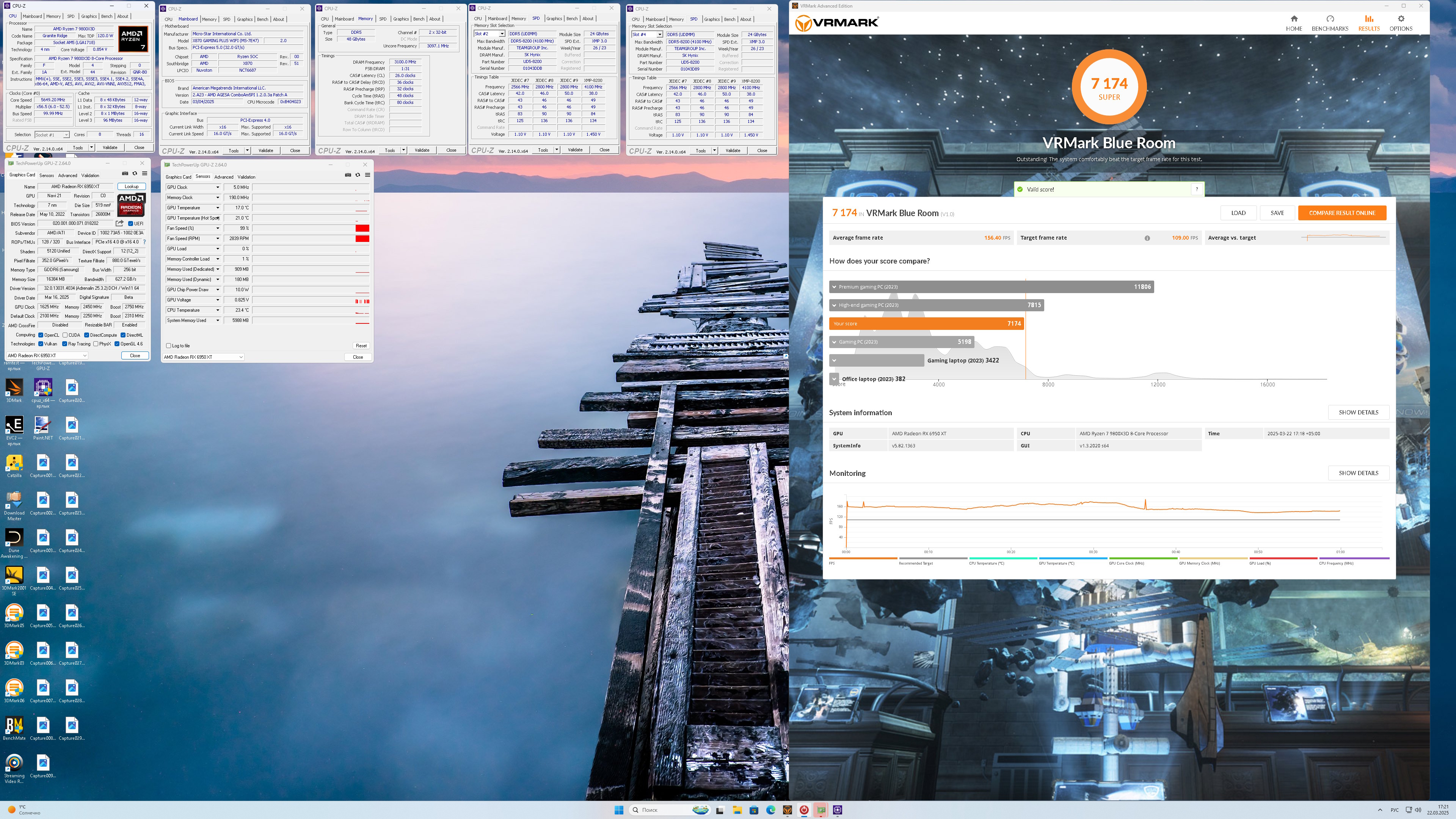Open hamburger menu in GPU-Z Sensors window

pyautogui.click(x=367, y=175)
